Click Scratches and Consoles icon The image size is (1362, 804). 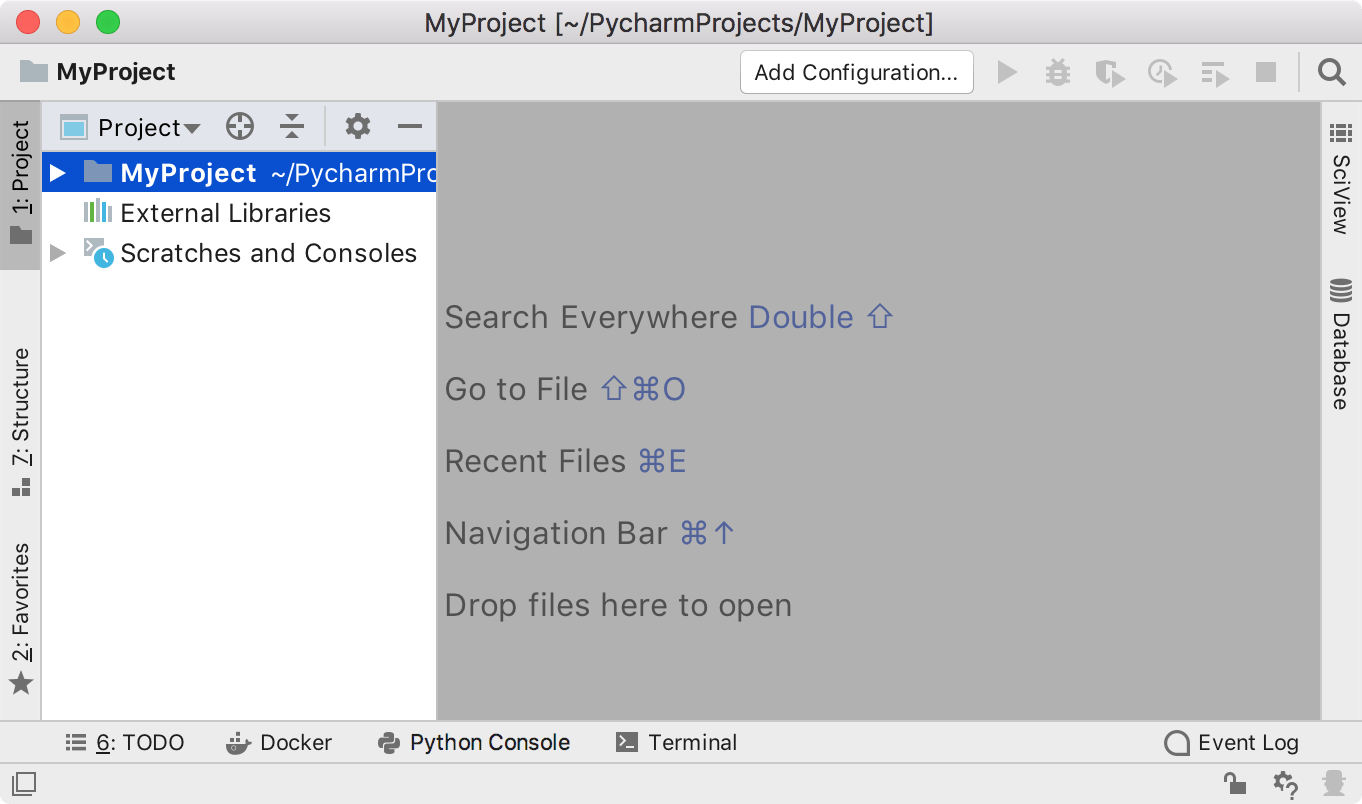pos(98,252)
